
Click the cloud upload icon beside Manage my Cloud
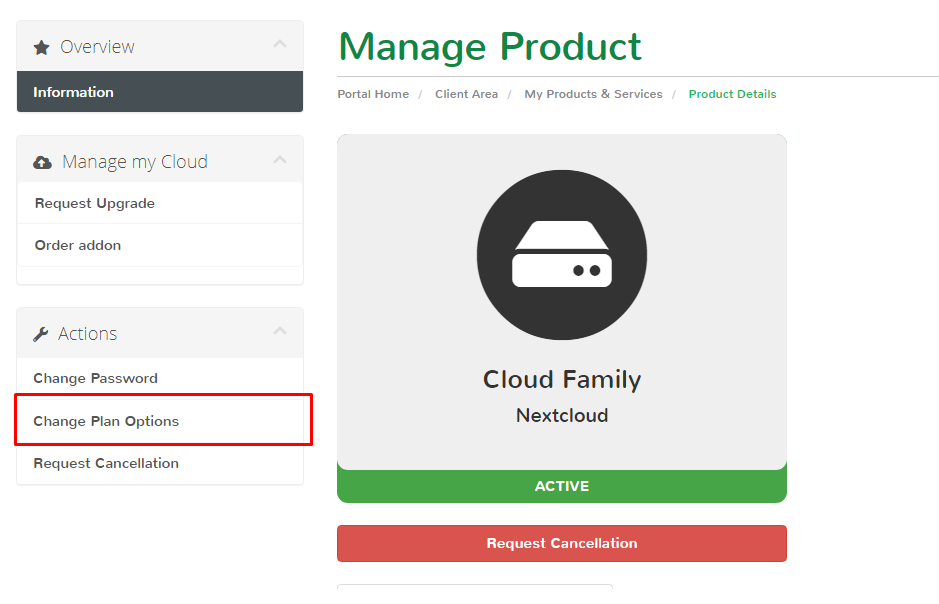pos(42,162)
